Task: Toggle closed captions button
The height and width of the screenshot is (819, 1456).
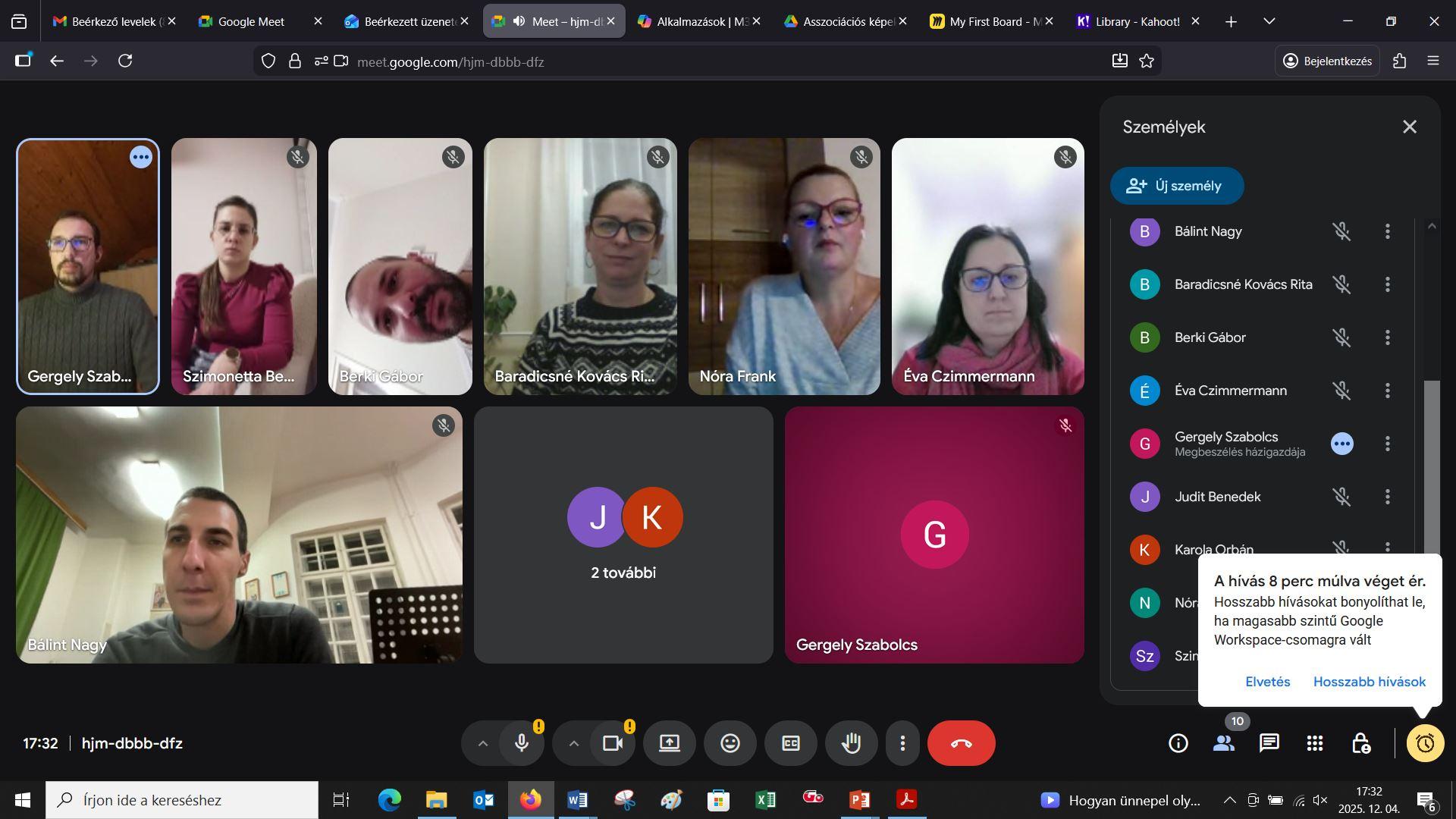Action: click(790, 743)
